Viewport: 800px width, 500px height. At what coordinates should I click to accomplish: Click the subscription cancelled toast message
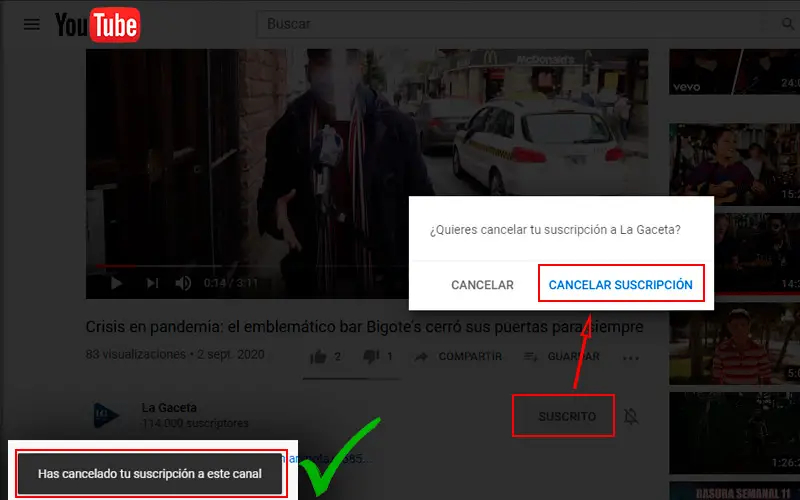pyautogui.click(x=150, y=473)
